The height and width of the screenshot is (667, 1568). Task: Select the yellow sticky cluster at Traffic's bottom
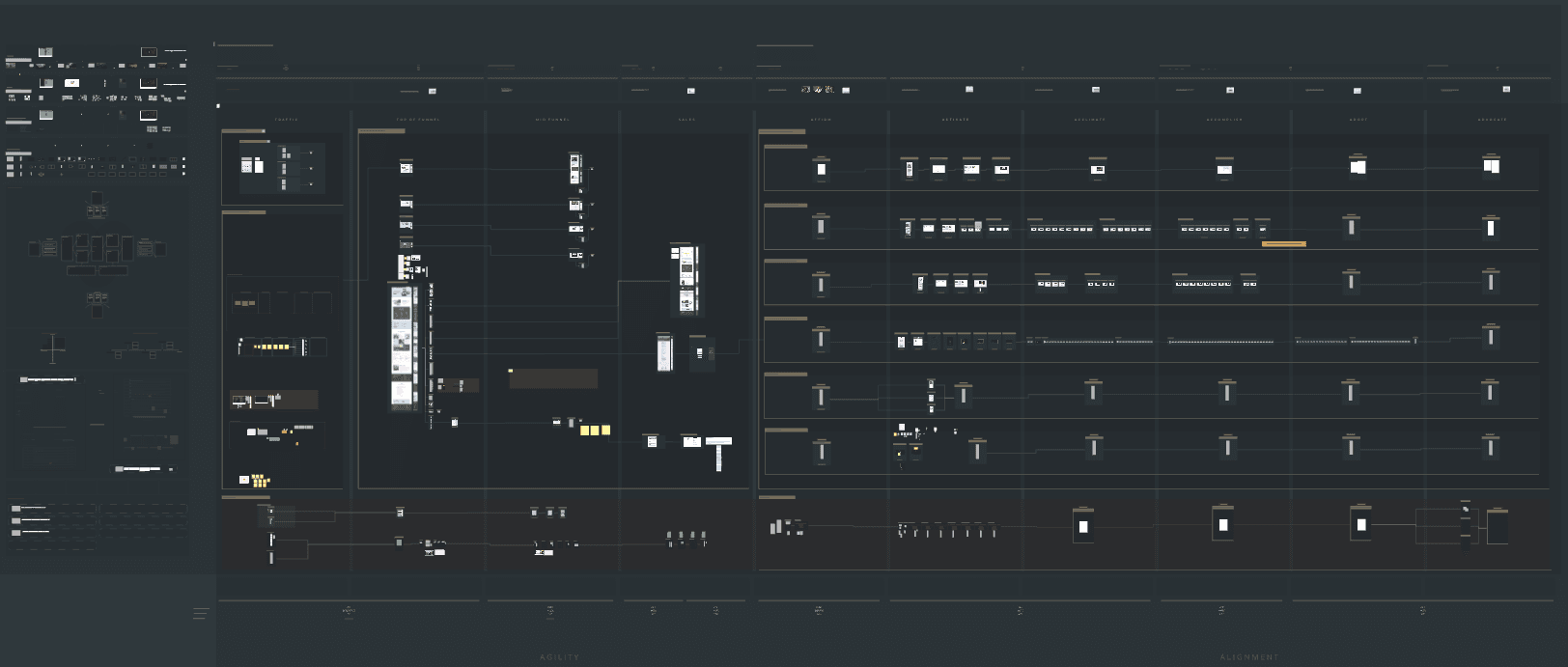coord(261,480)
